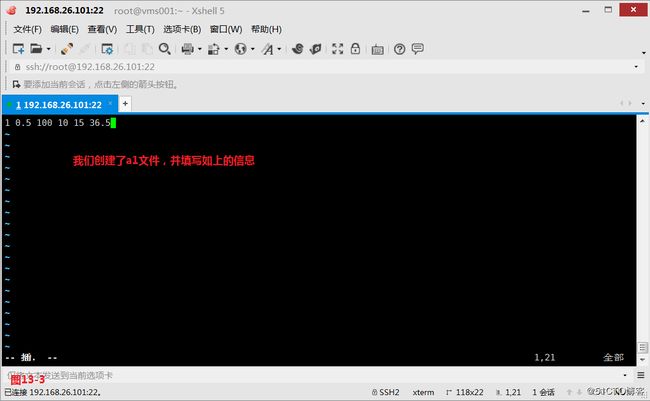Click the 118x22 terminal size status
This screenshot has height=401, width=650.
465,392
